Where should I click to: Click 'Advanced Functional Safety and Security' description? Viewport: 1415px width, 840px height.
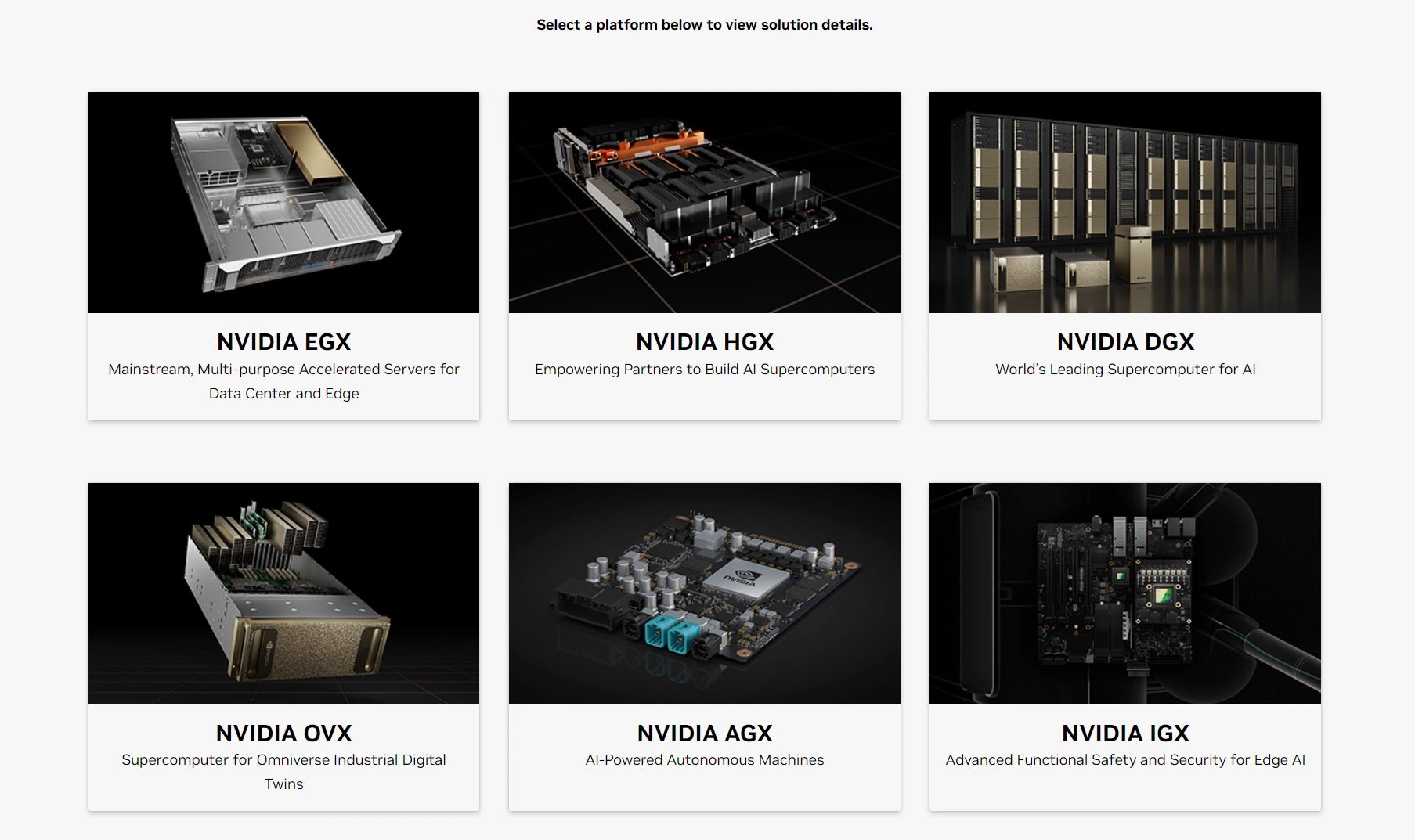[x=1124, y=760]
